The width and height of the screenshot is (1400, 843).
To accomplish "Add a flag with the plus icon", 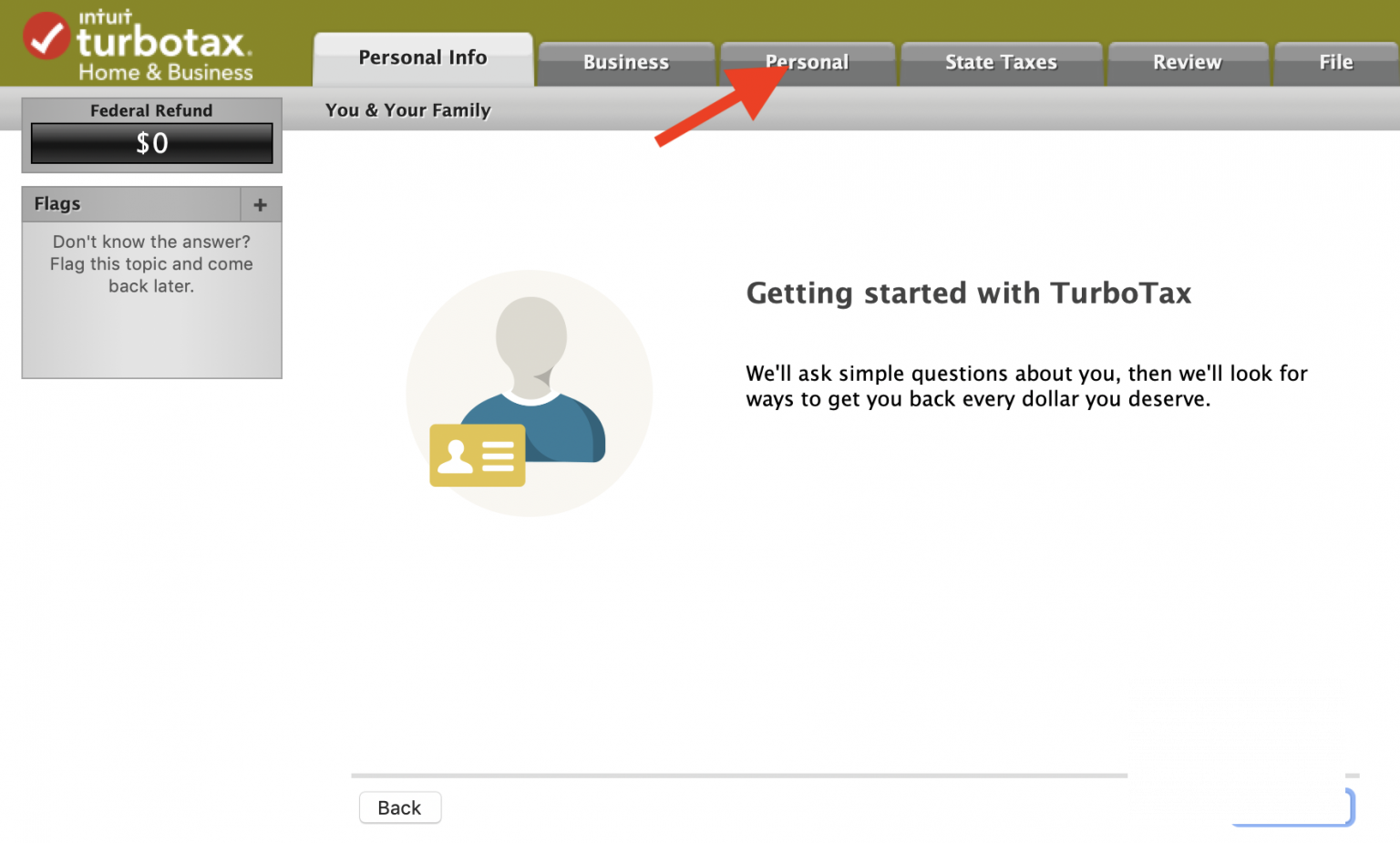I will [261, 205].
